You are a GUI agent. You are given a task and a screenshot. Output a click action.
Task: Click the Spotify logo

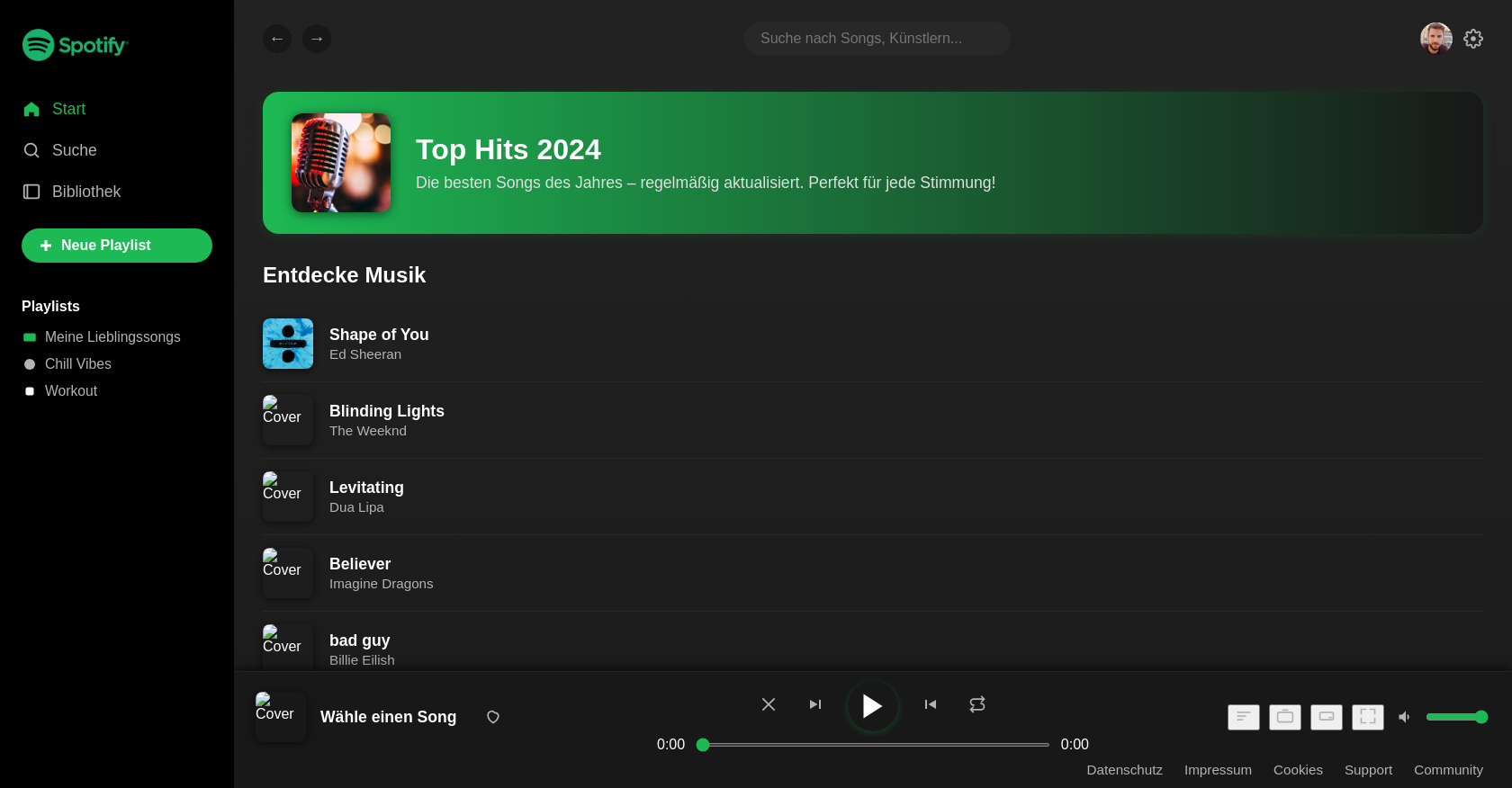tap(76, 45)
